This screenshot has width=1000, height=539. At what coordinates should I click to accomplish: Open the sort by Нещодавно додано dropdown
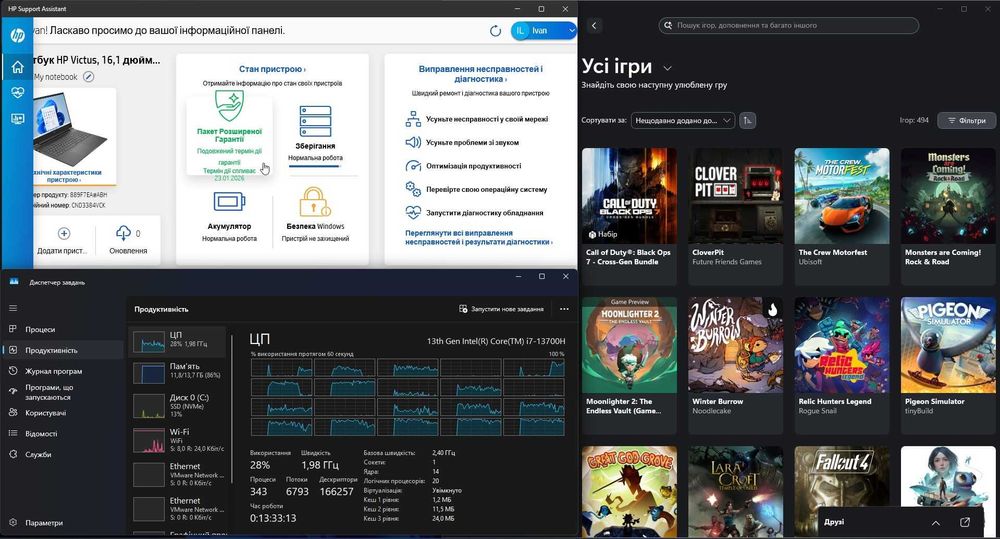click(x=683, y=120)
